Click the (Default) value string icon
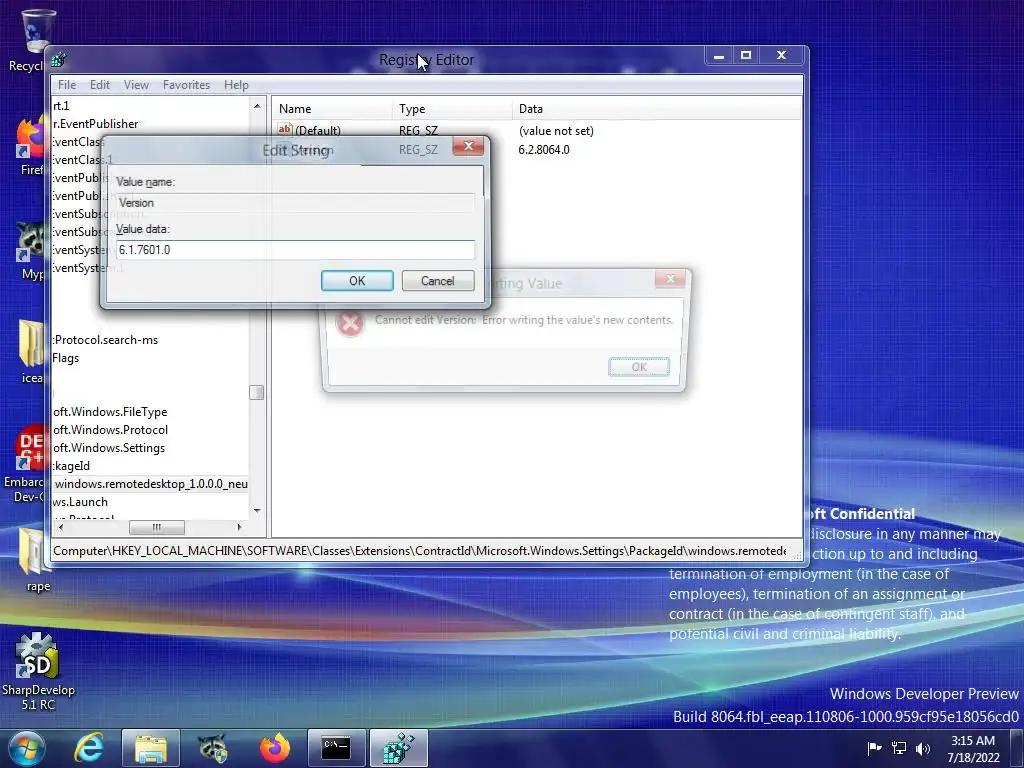Image resolution: width=1024 pixels, height=768 pixels. tap(285, 129)
